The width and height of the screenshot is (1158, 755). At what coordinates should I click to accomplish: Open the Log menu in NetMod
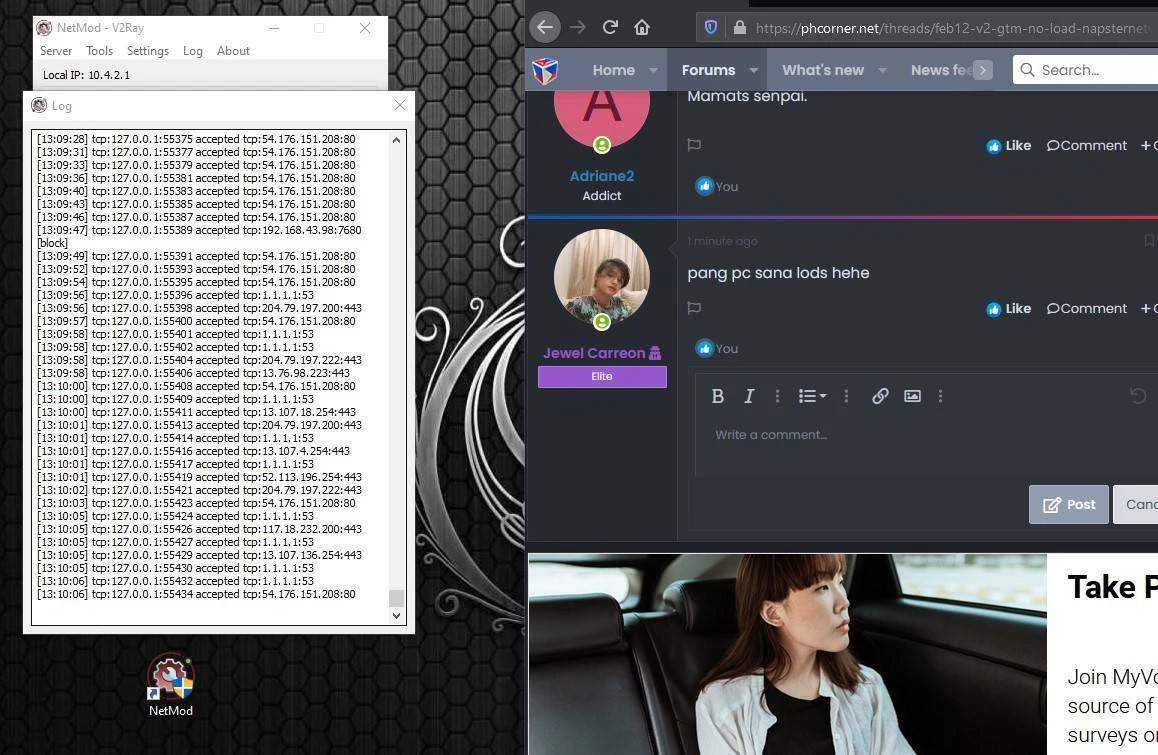click(193, 51)
